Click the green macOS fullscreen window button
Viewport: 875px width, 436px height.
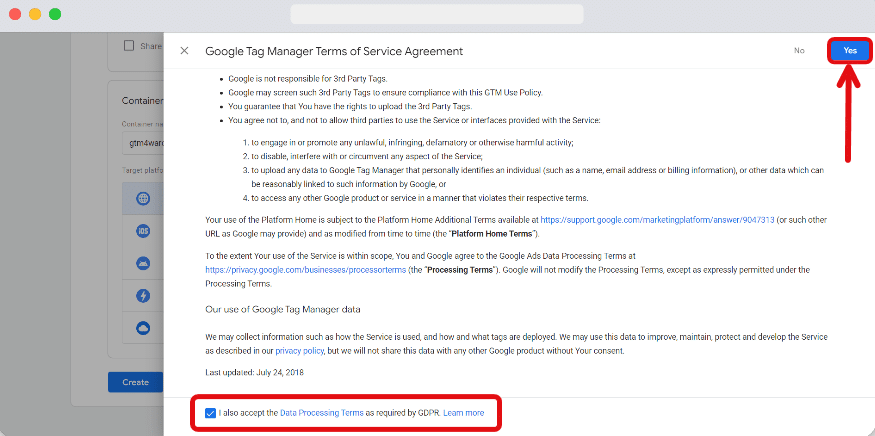click(55, 14)
